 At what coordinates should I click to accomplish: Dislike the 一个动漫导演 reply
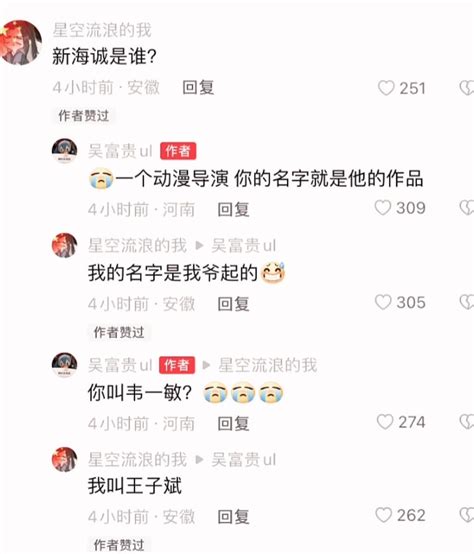[467, 208]
